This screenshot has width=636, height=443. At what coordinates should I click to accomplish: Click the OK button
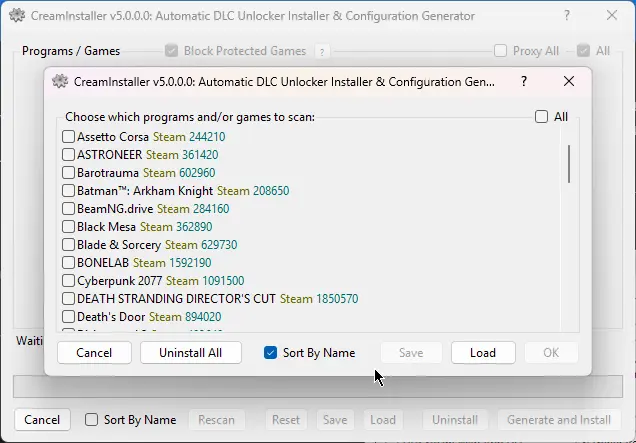(551, 353)
